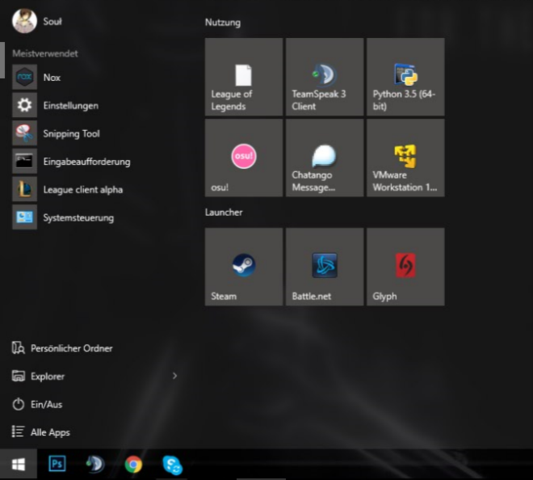This screenshot has height=480, width=533.
Task: Open the Steam tile
Action: tap(244, 267)
